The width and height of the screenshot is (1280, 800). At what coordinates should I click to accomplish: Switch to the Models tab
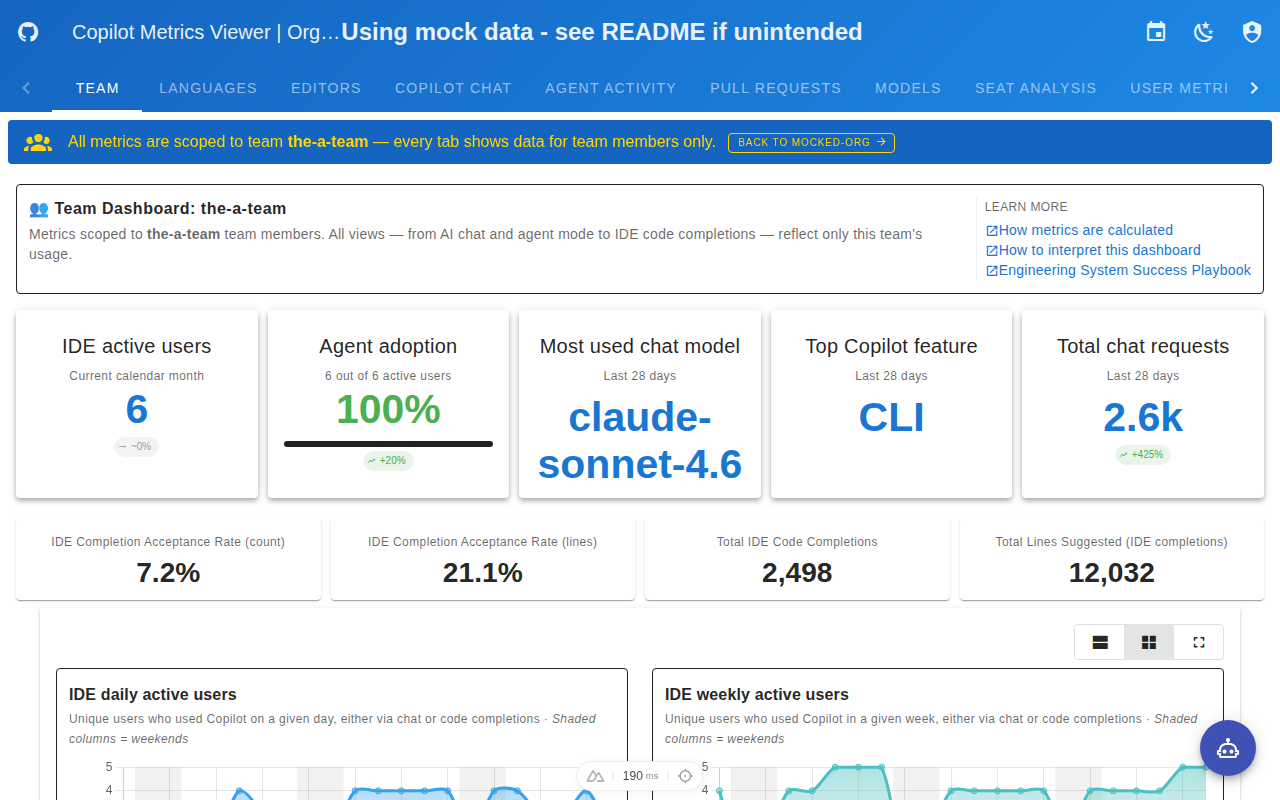pos(908,88)
